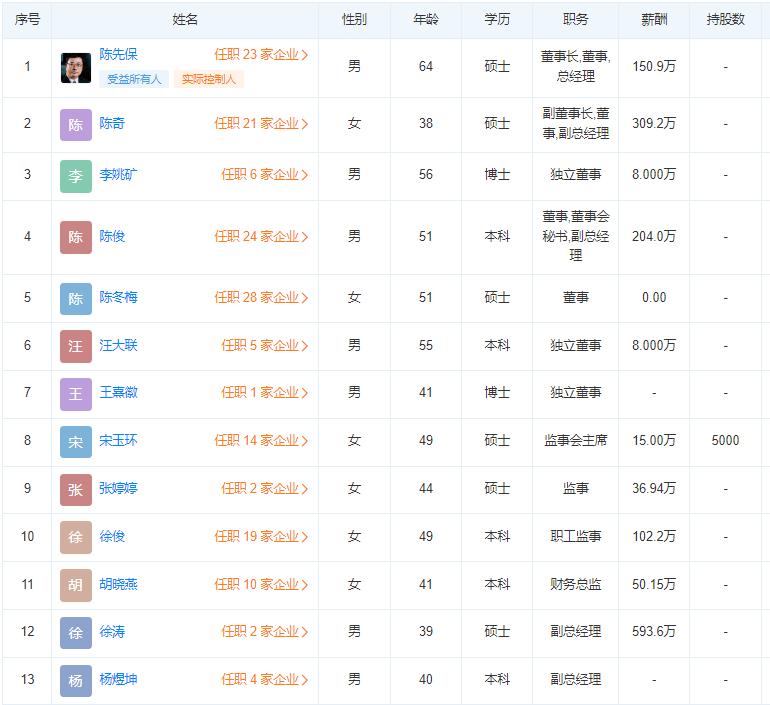Click the purple 王 avatar icon
The width and height of the screenshot is (770, 705).
tap(75, 393)
